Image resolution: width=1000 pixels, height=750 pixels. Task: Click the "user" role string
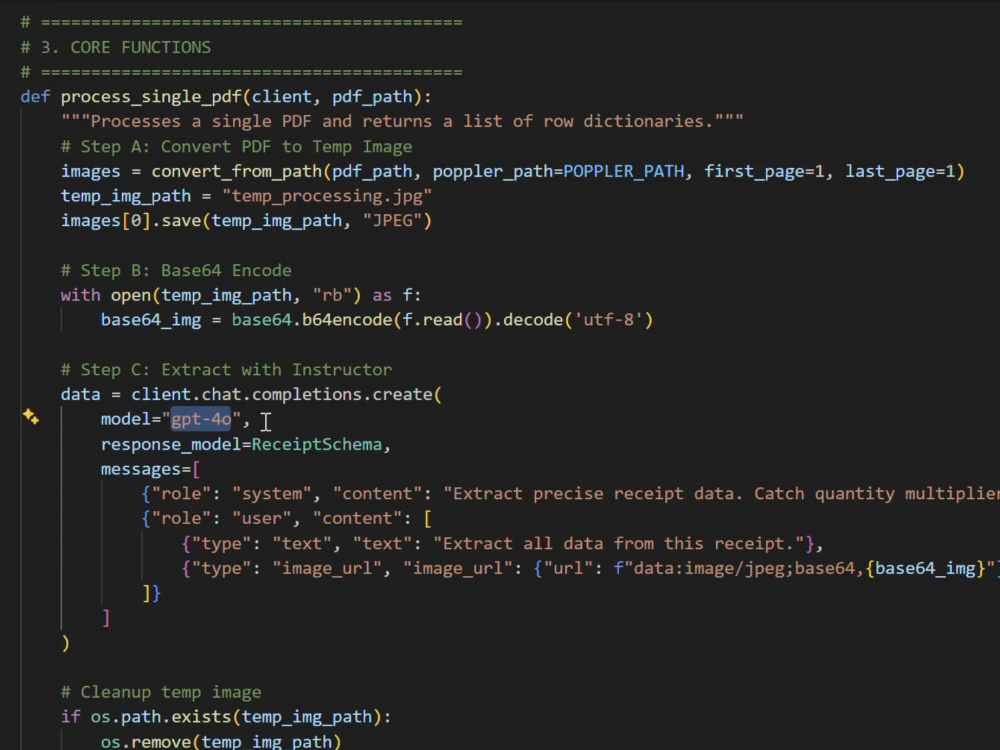tap(261, 518)
